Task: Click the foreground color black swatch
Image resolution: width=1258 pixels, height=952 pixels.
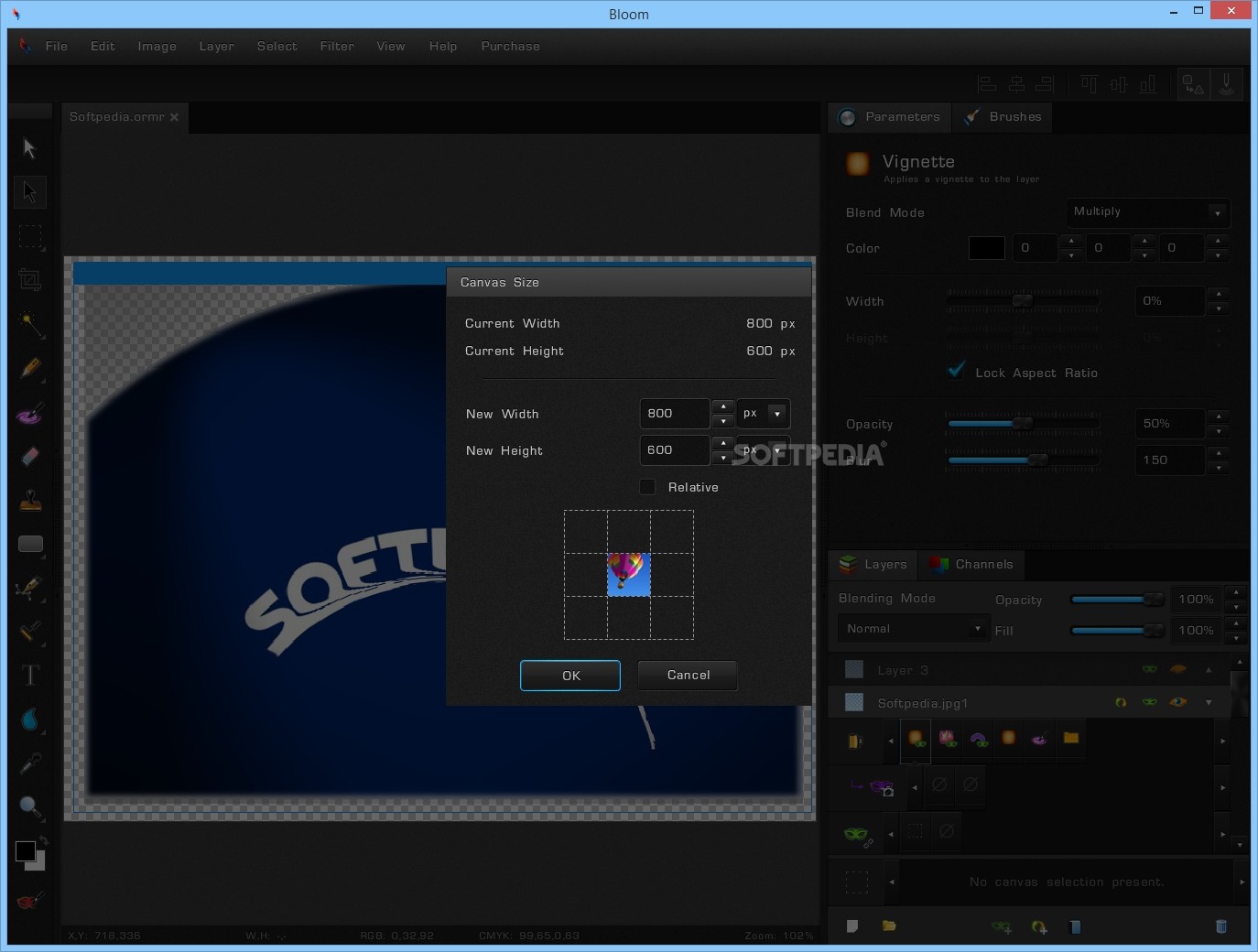Action: coord(26,851)
